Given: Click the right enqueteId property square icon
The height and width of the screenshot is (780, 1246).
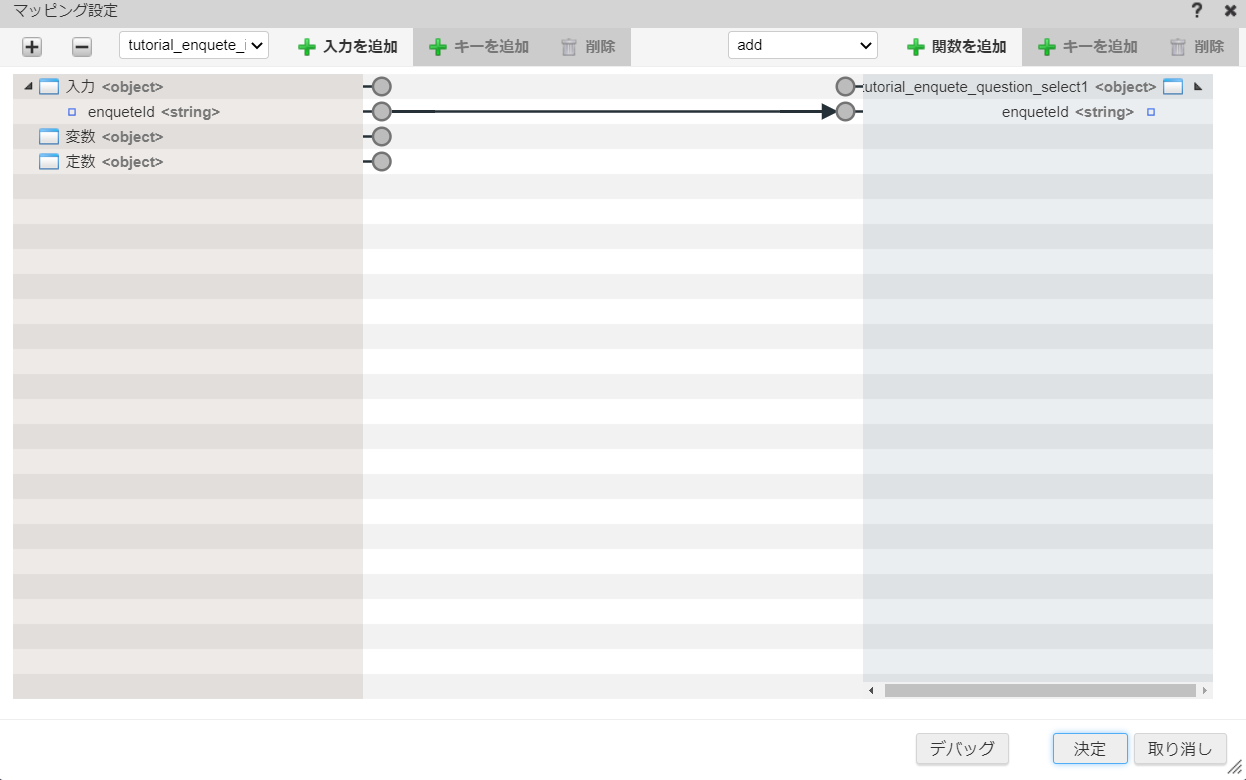Looking at the screenshot, I should tap(1151, 112).
